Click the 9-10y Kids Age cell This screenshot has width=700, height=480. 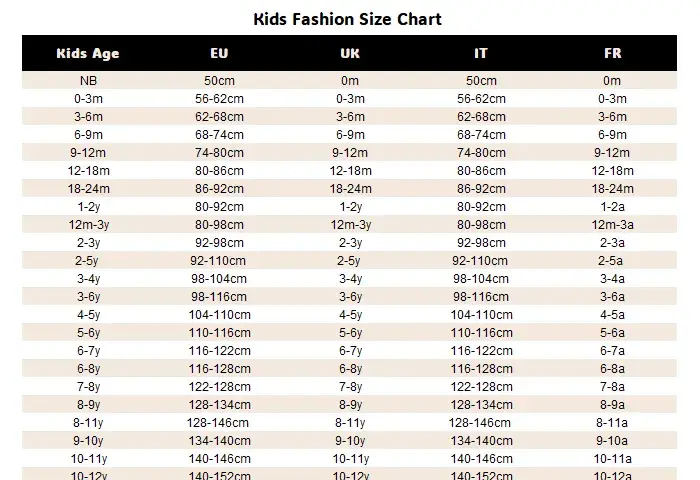(x=88, y=441)
